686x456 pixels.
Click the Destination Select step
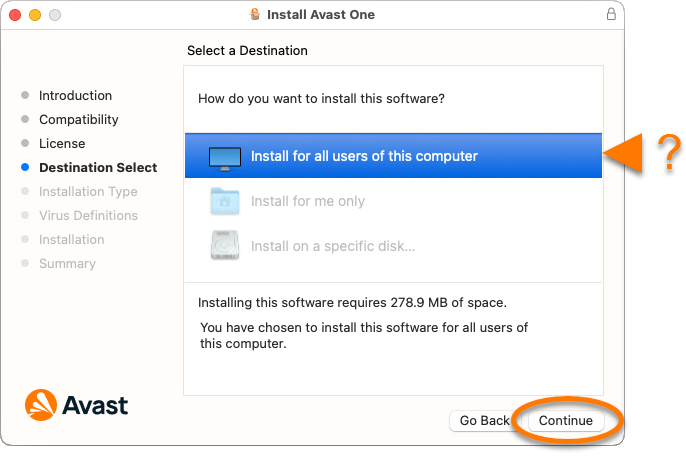pyautogui.click(x=98, y=168)
